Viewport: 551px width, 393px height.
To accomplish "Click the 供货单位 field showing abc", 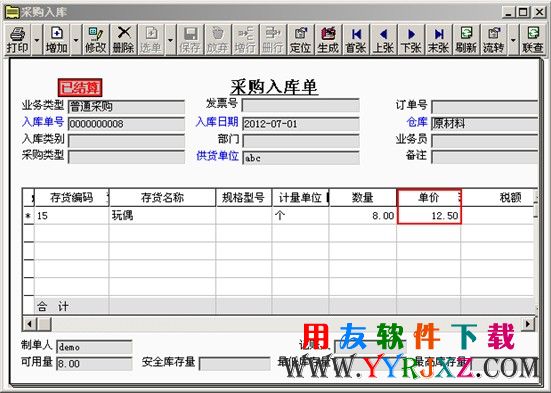I will pyautogui.click(x=301, y=158).
